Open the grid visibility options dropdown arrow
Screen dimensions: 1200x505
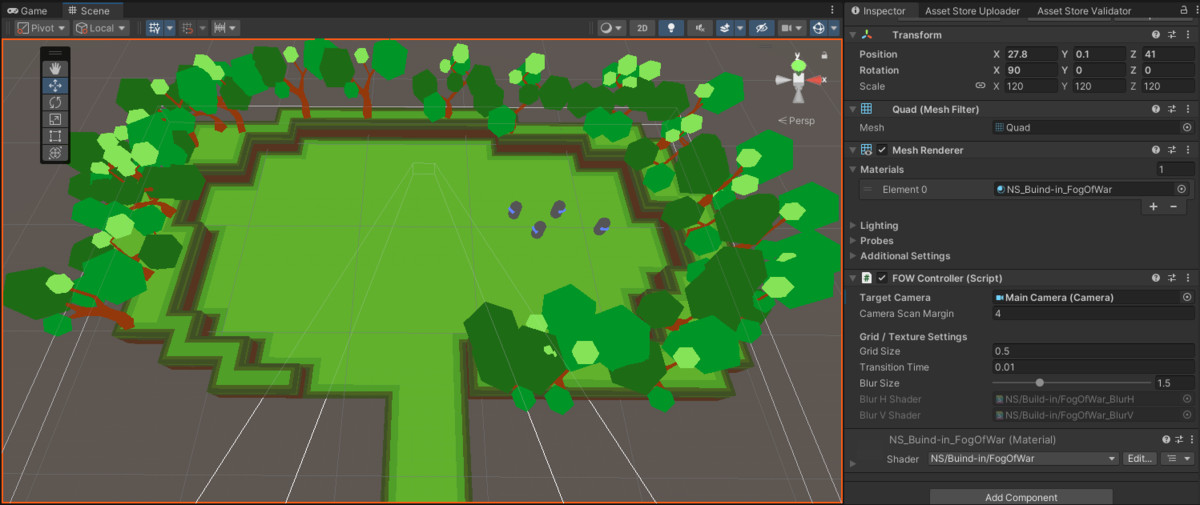click(x=169, y=28)
